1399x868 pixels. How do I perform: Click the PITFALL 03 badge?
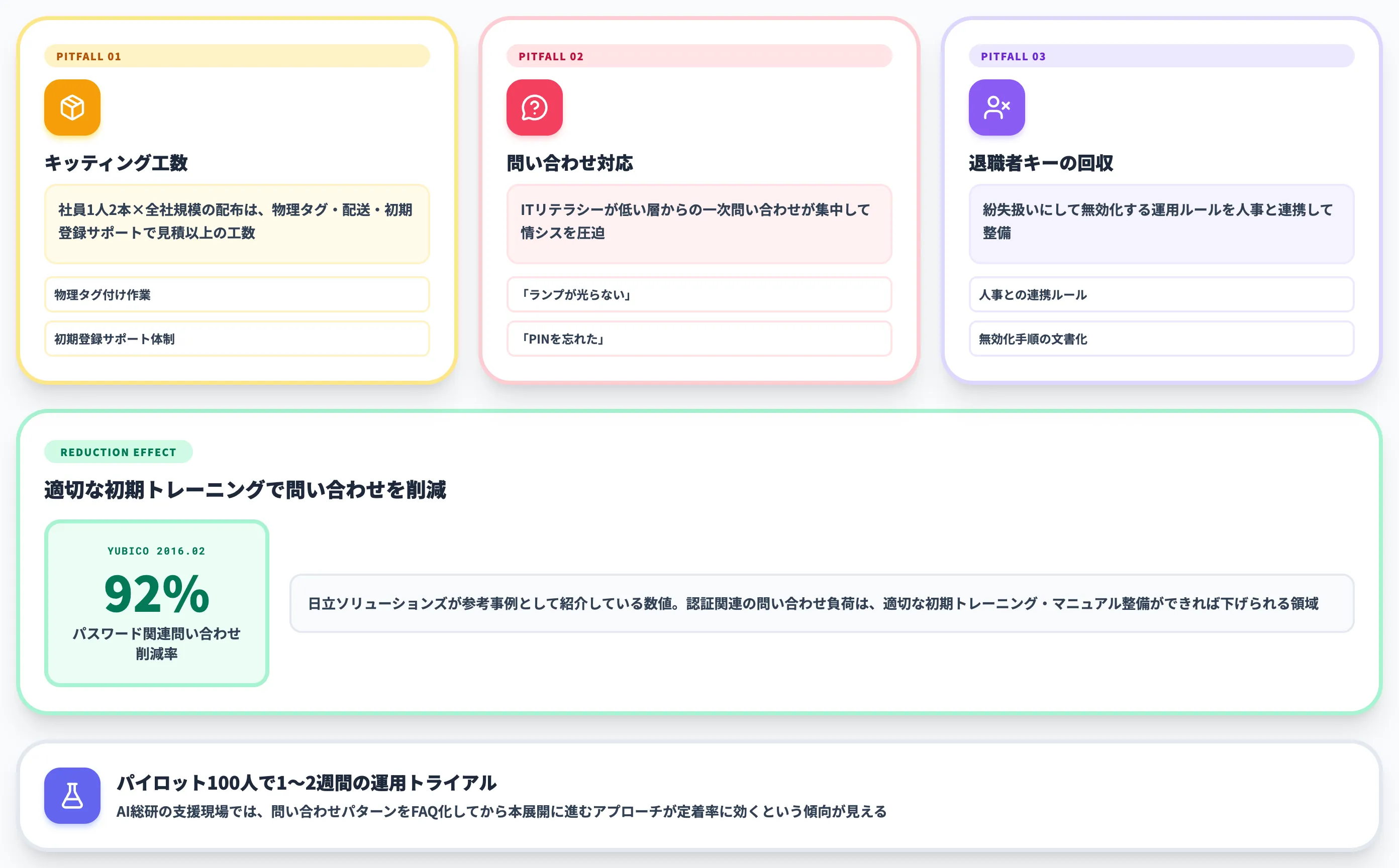point(1161,56)
